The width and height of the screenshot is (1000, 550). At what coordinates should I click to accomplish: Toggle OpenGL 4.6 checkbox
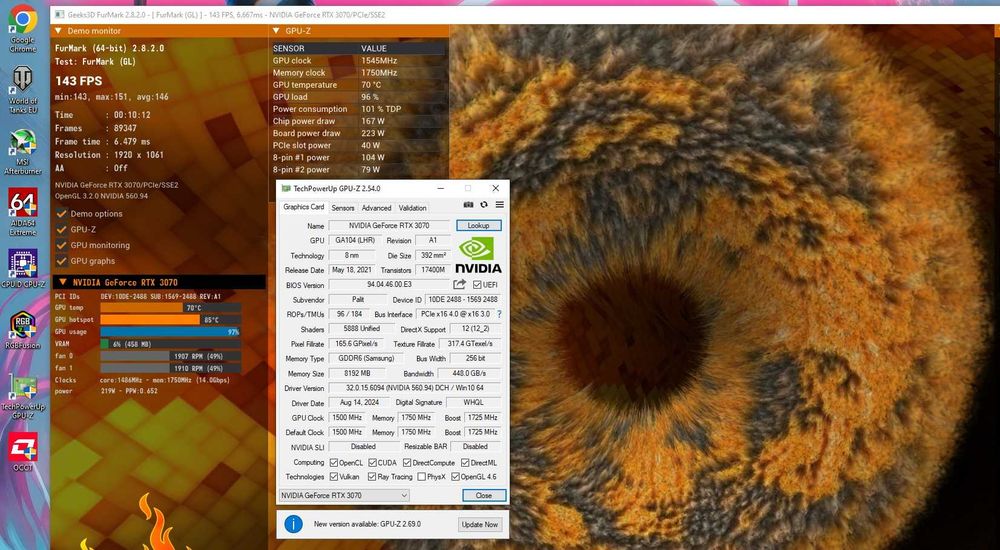pos(455,477)
